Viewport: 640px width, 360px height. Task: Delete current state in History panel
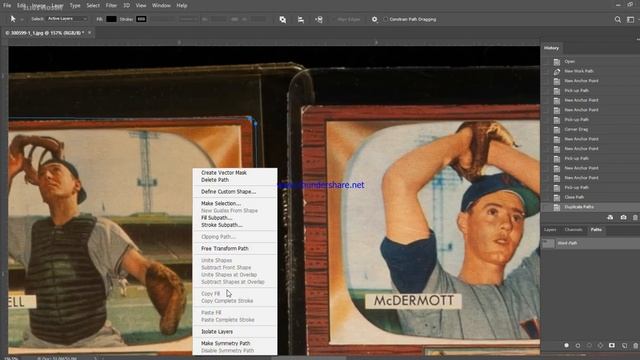tap(636, 218)
